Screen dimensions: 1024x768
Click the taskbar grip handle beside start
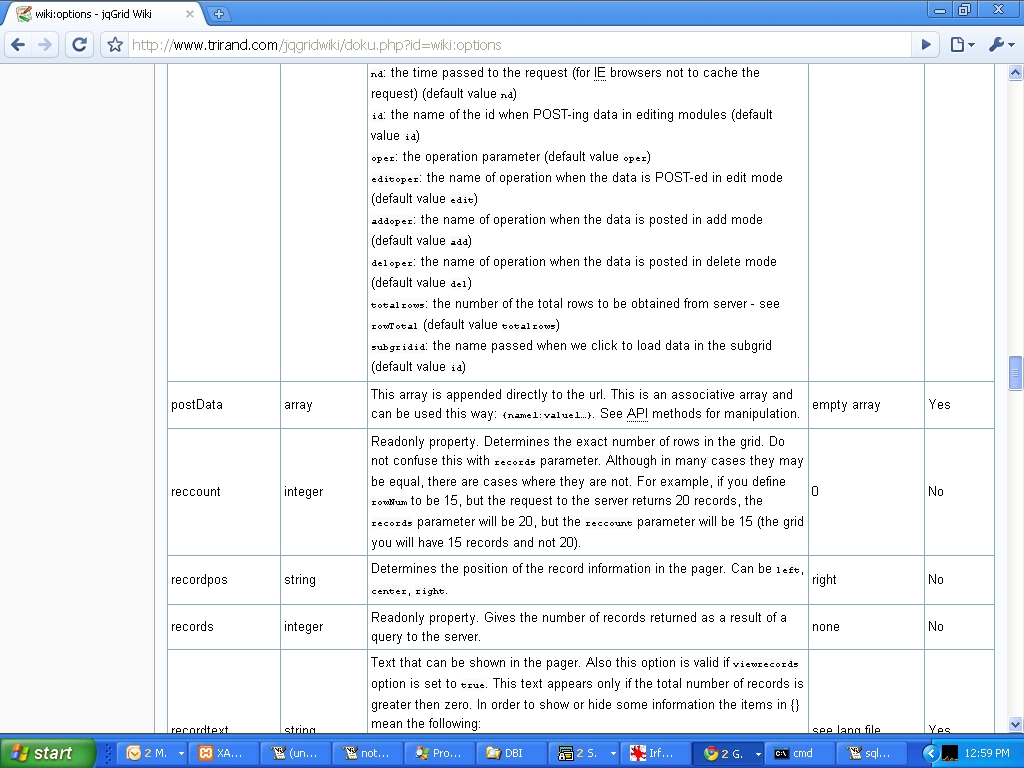(108, 753)
